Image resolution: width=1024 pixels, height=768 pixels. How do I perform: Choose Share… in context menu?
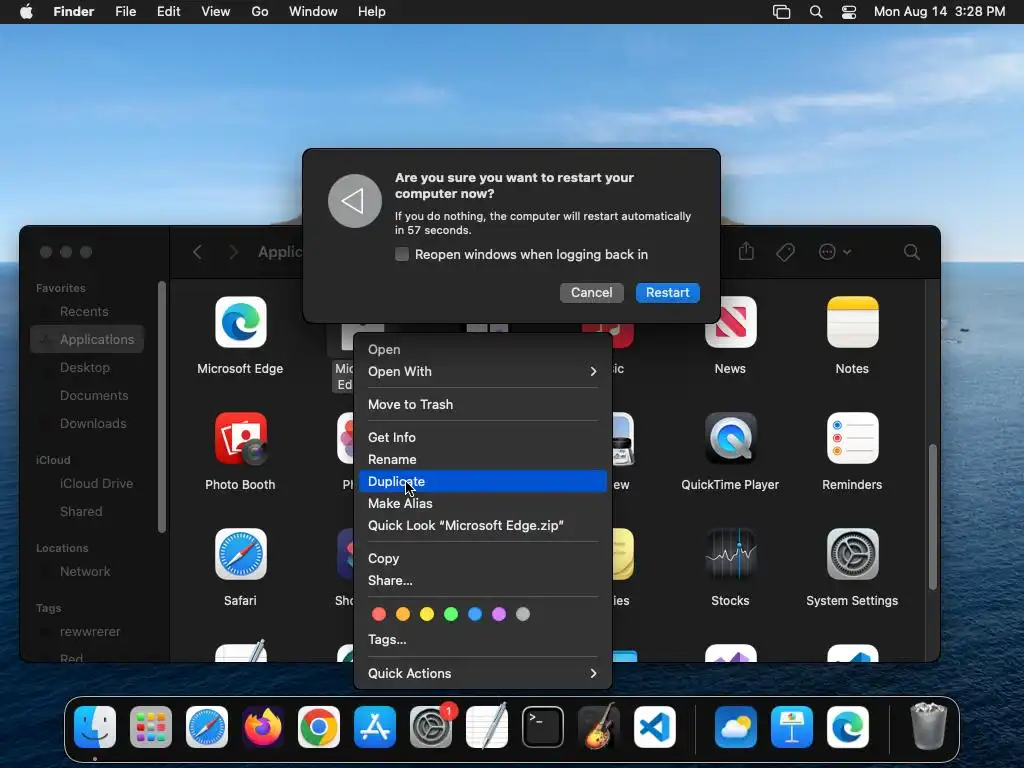(x=483, y=581)
